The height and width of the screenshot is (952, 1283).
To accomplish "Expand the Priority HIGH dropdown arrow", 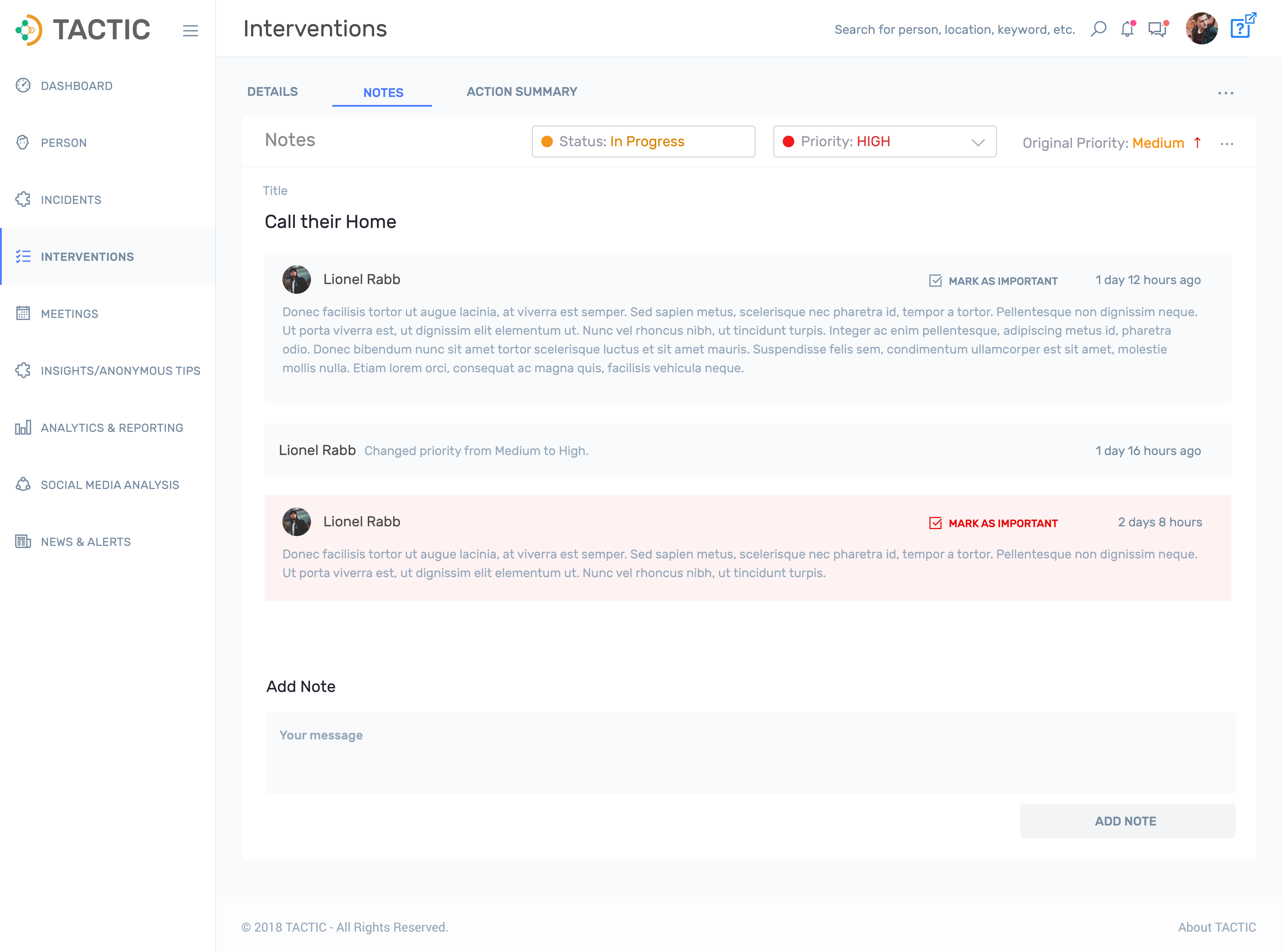I will point(978,142).
